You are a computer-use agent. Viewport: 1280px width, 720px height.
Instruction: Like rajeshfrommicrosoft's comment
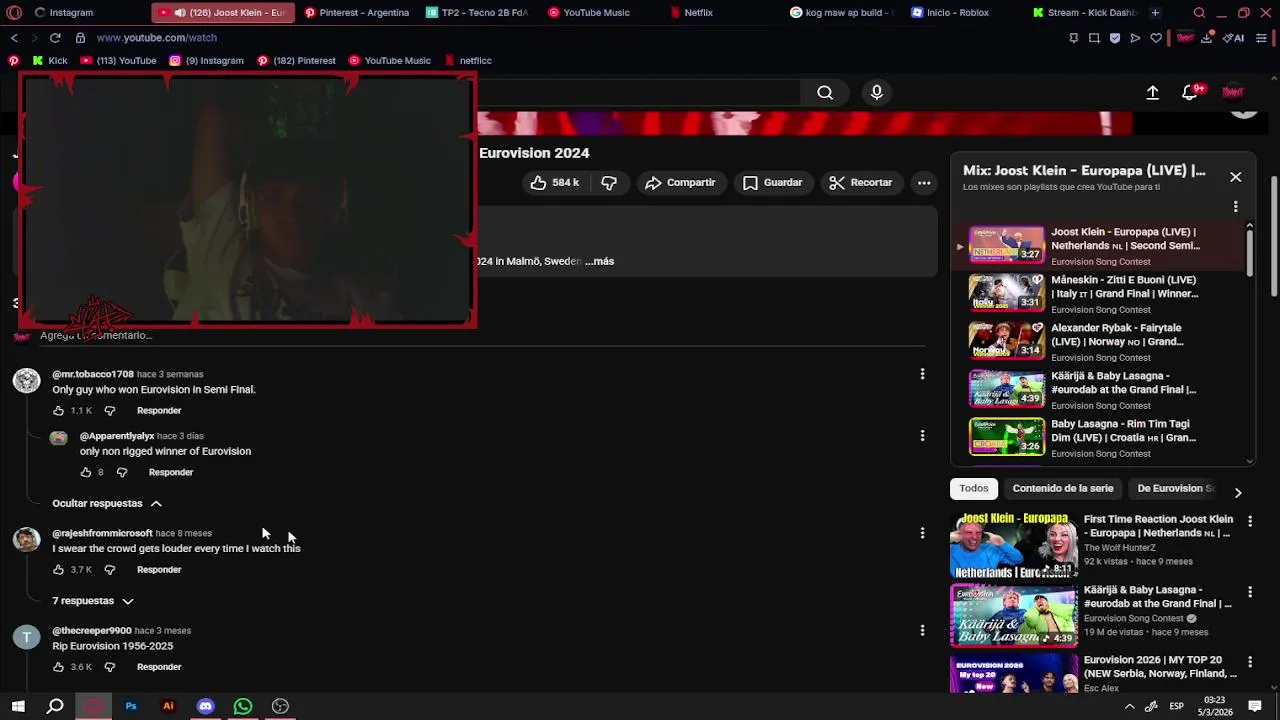click(59, 570)
